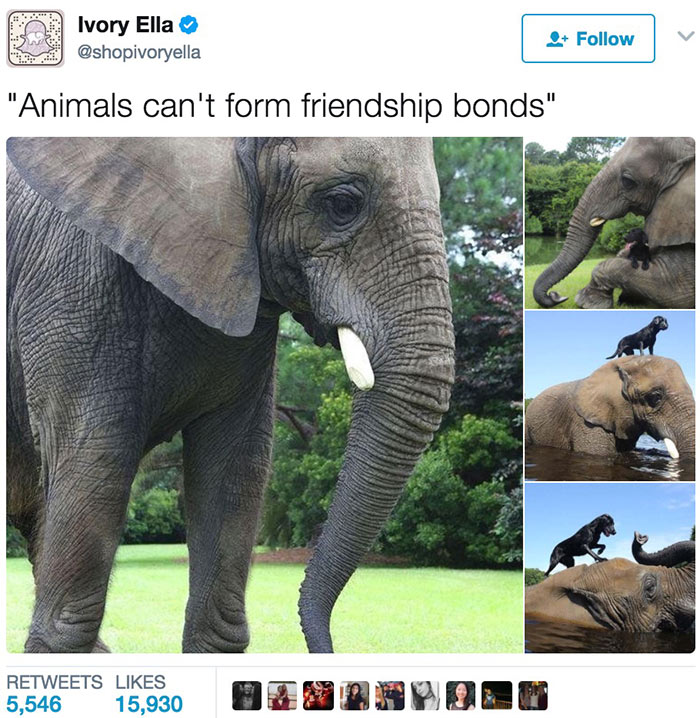Click the Ivory Ella Snapchat ghost profile avatar
Viewport: 700px width, 718px height.
35,38
